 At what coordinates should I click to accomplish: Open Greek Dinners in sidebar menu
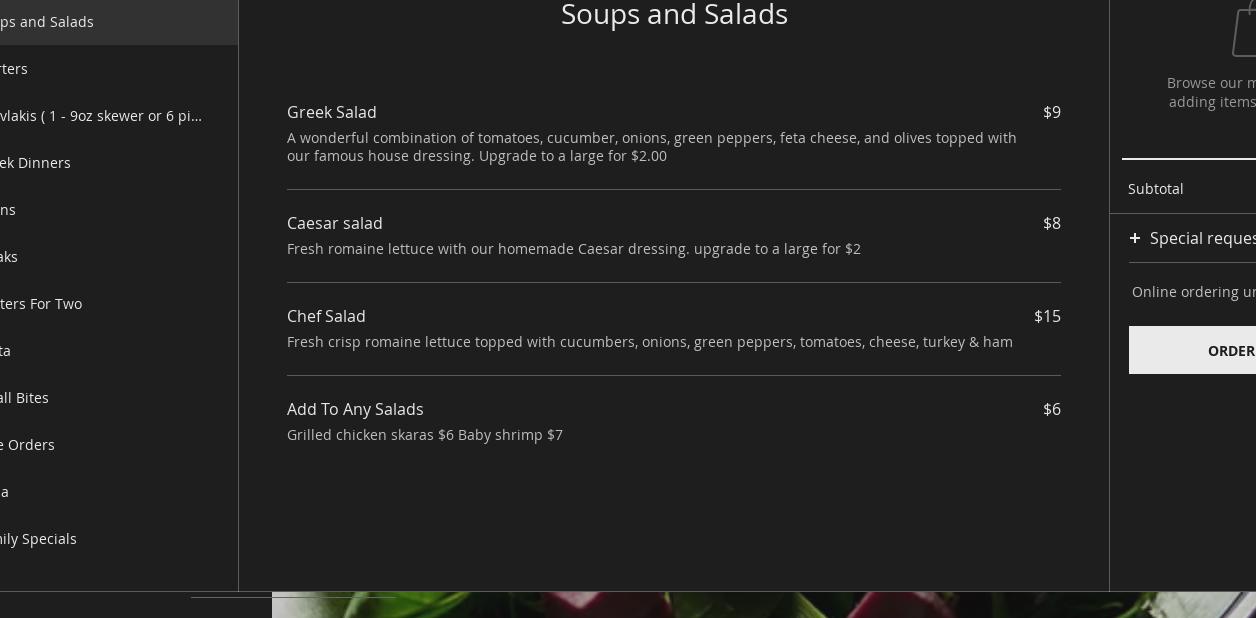[x=35, y=163]
